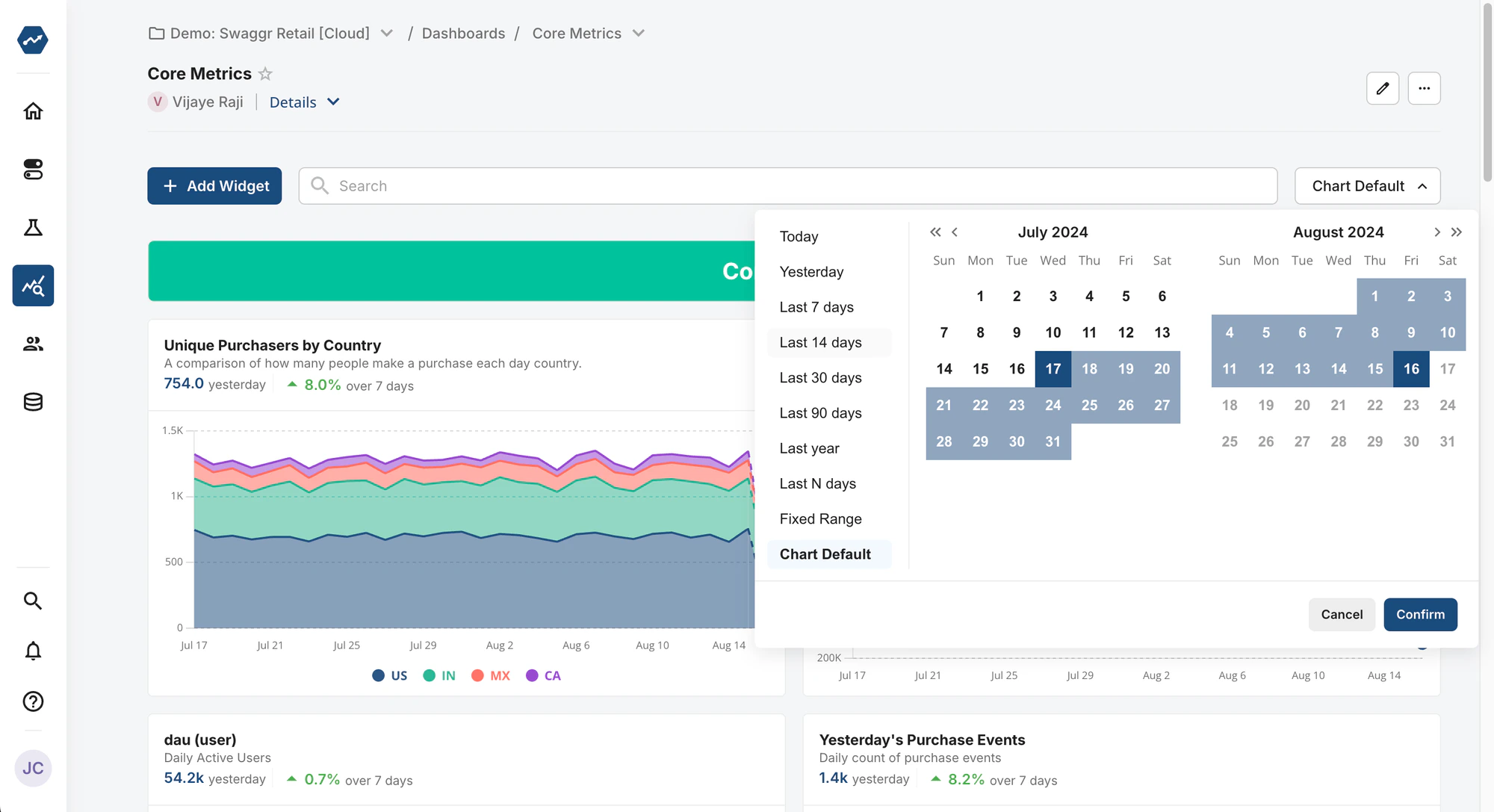Open notifications via the bell icon
1494x812 pixels.
33,651
